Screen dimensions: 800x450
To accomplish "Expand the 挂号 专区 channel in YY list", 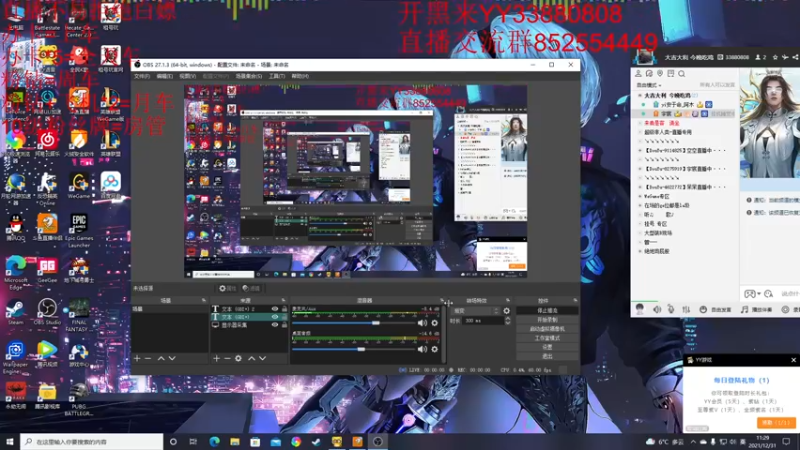I will point(640,224).
